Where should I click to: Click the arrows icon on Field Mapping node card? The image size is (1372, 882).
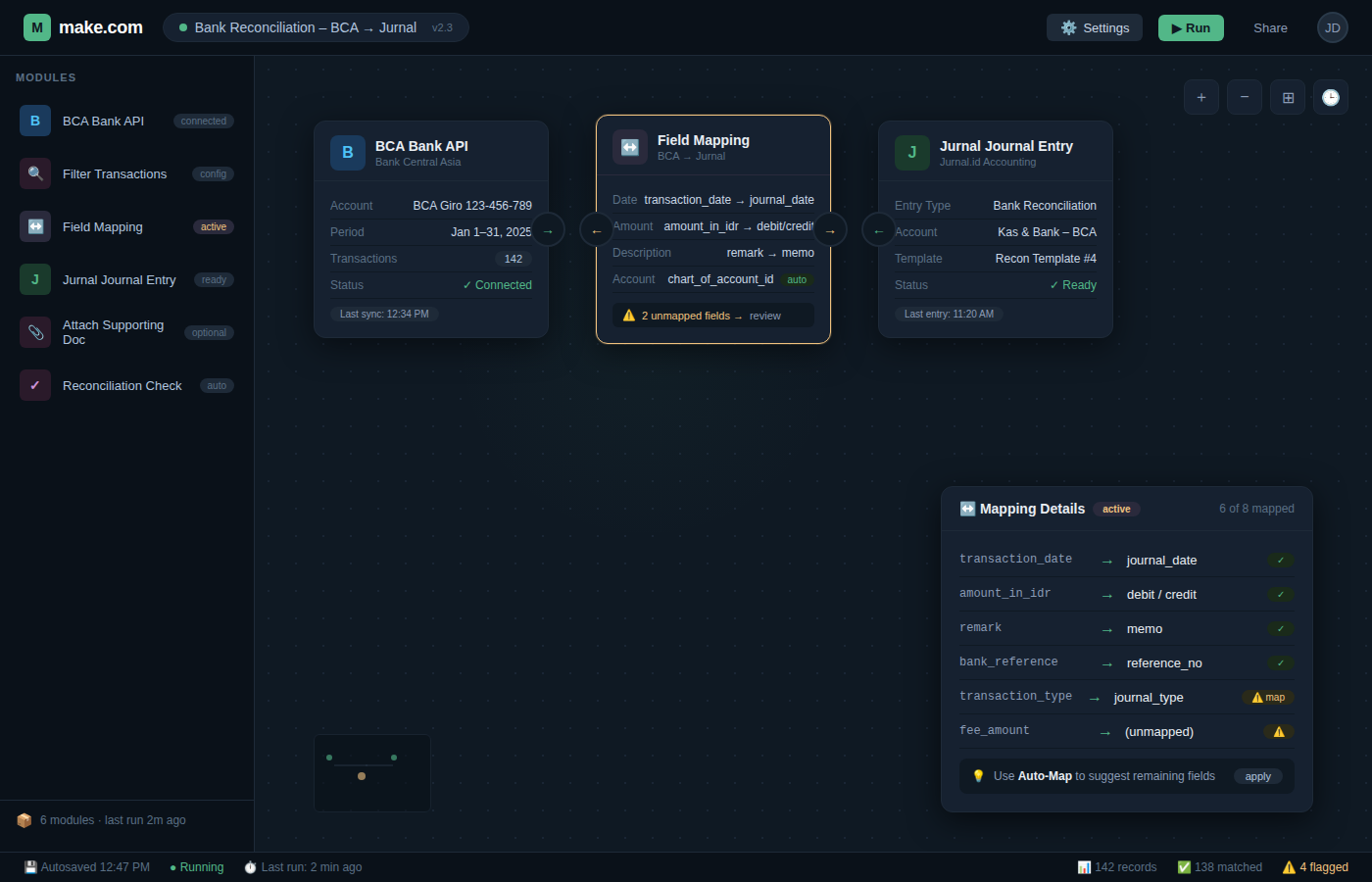(630, 147)
